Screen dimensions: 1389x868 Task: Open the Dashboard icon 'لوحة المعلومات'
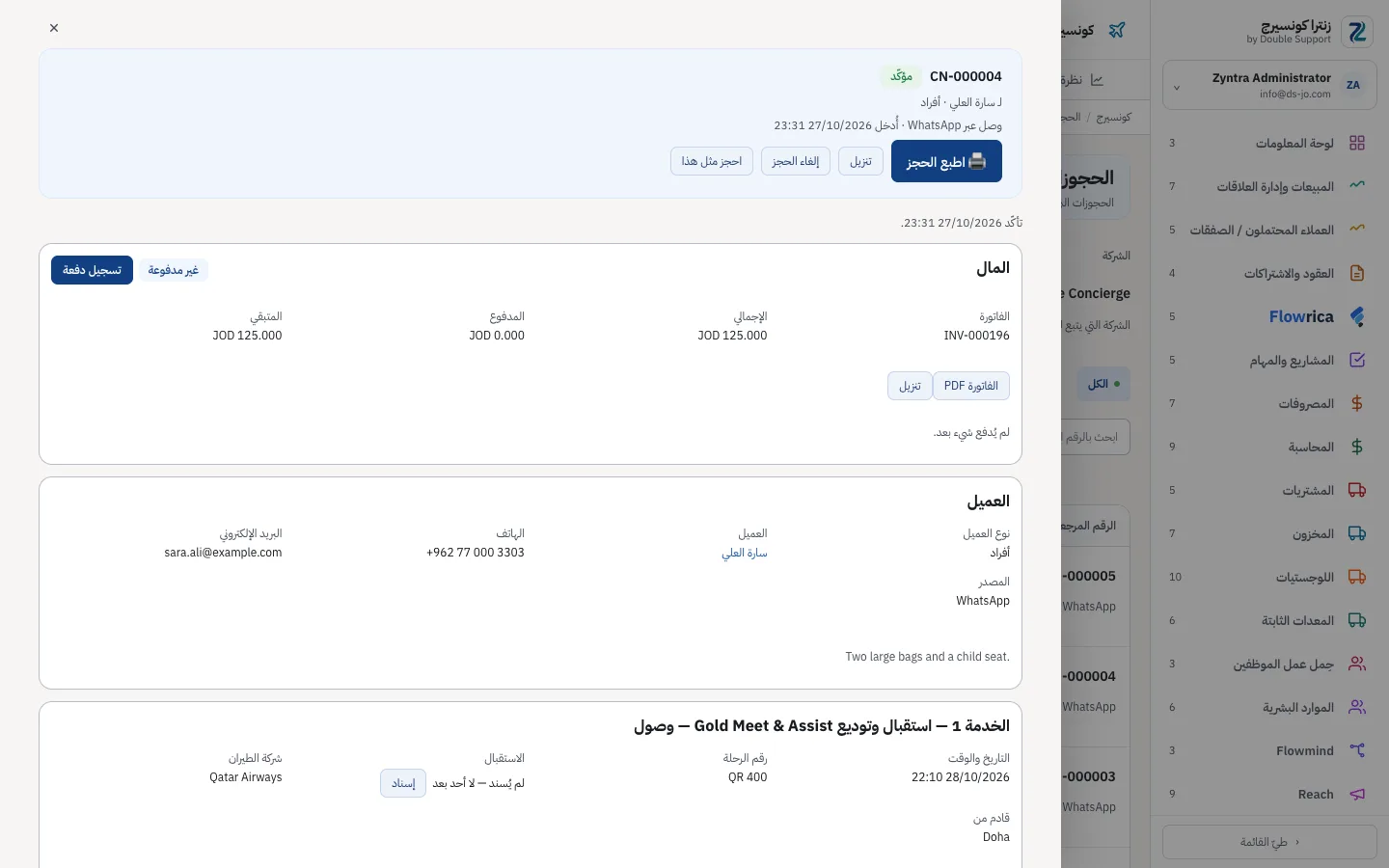point(1357,143)
